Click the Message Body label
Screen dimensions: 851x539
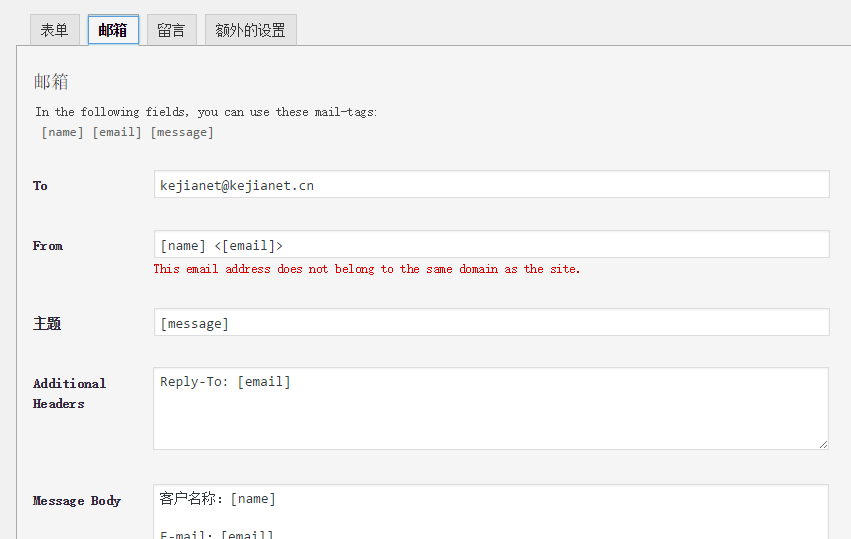[77, 501]
